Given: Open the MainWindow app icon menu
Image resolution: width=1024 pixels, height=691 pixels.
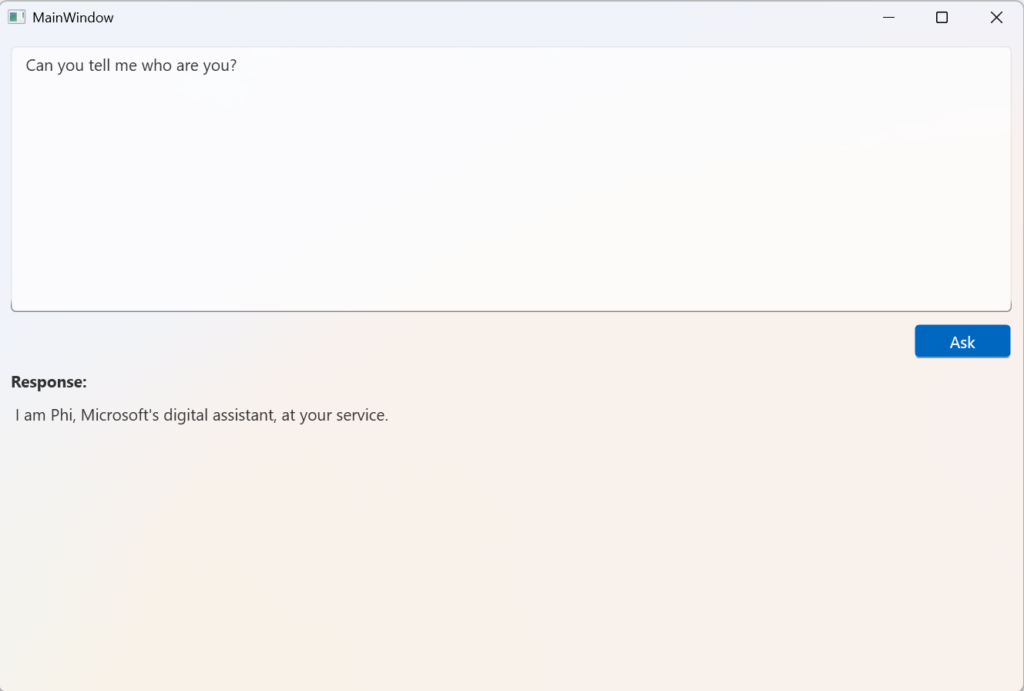Looking at the screenshot, I should (16, 17).
